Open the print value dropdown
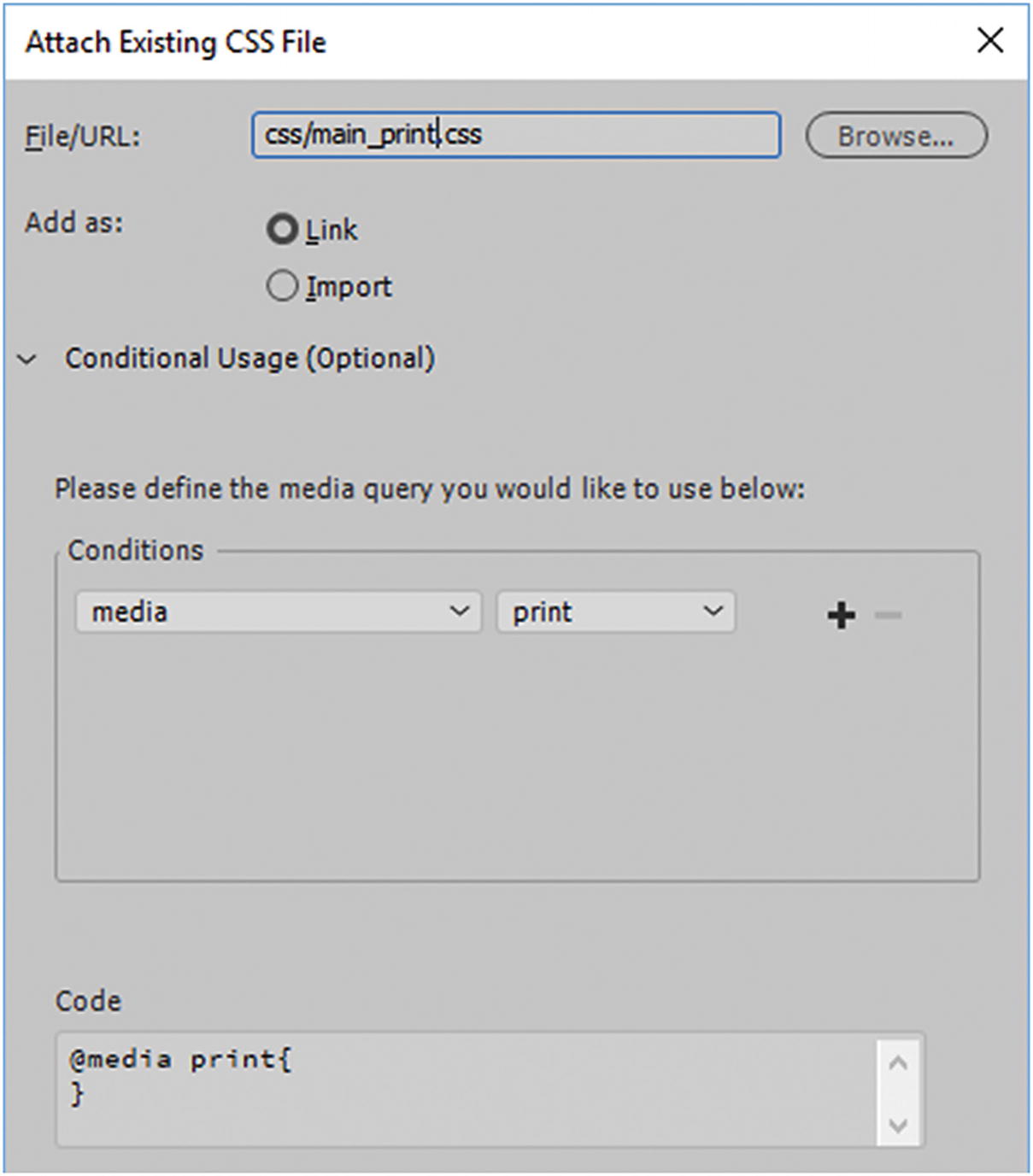Screen dimensions: 1033x1176 coord(615,611)
